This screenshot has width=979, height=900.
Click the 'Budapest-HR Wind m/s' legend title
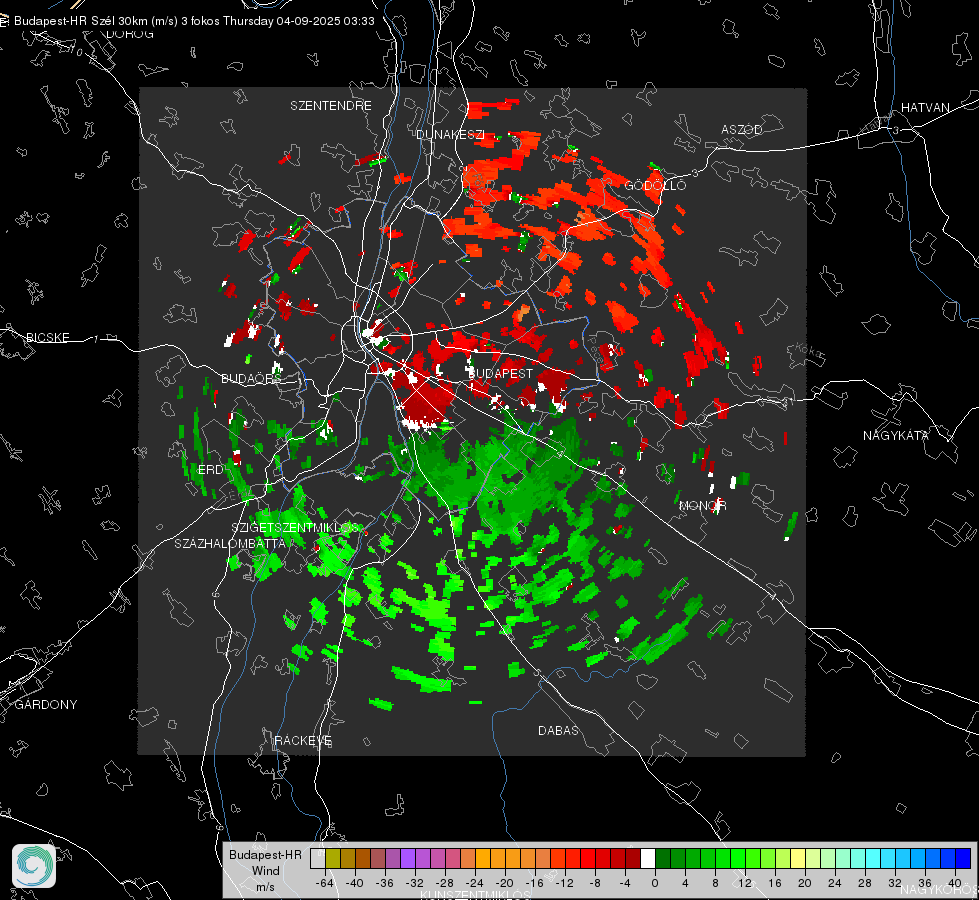click(265, 871)
